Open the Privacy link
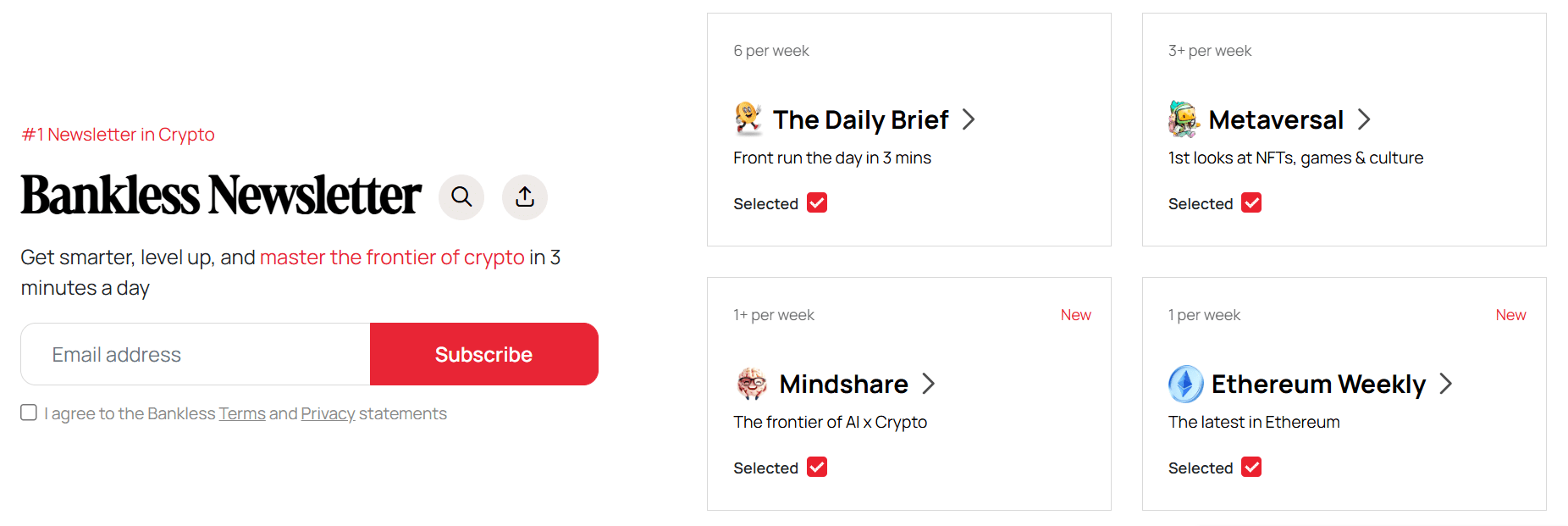 tap(328, 413)
